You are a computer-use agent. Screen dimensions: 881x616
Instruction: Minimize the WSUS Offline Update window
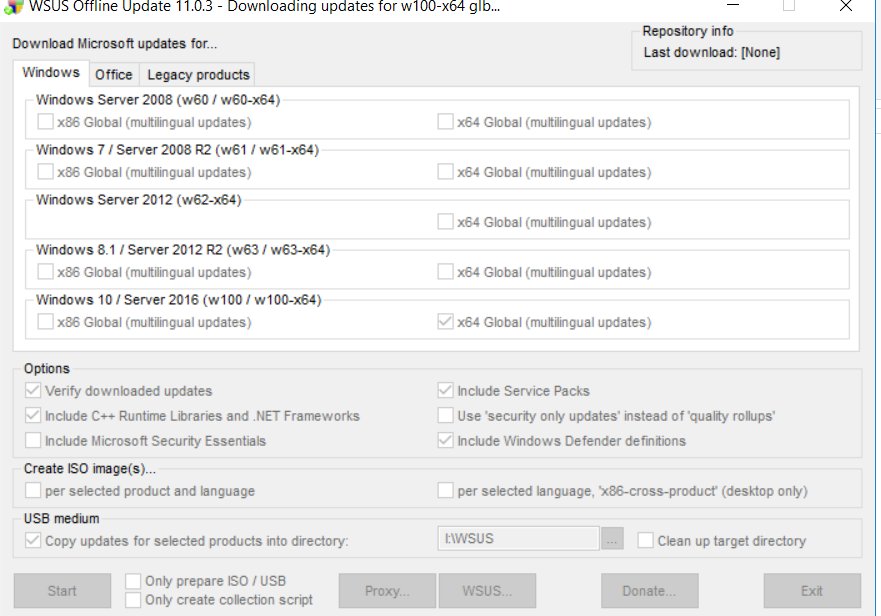[733, 6]
